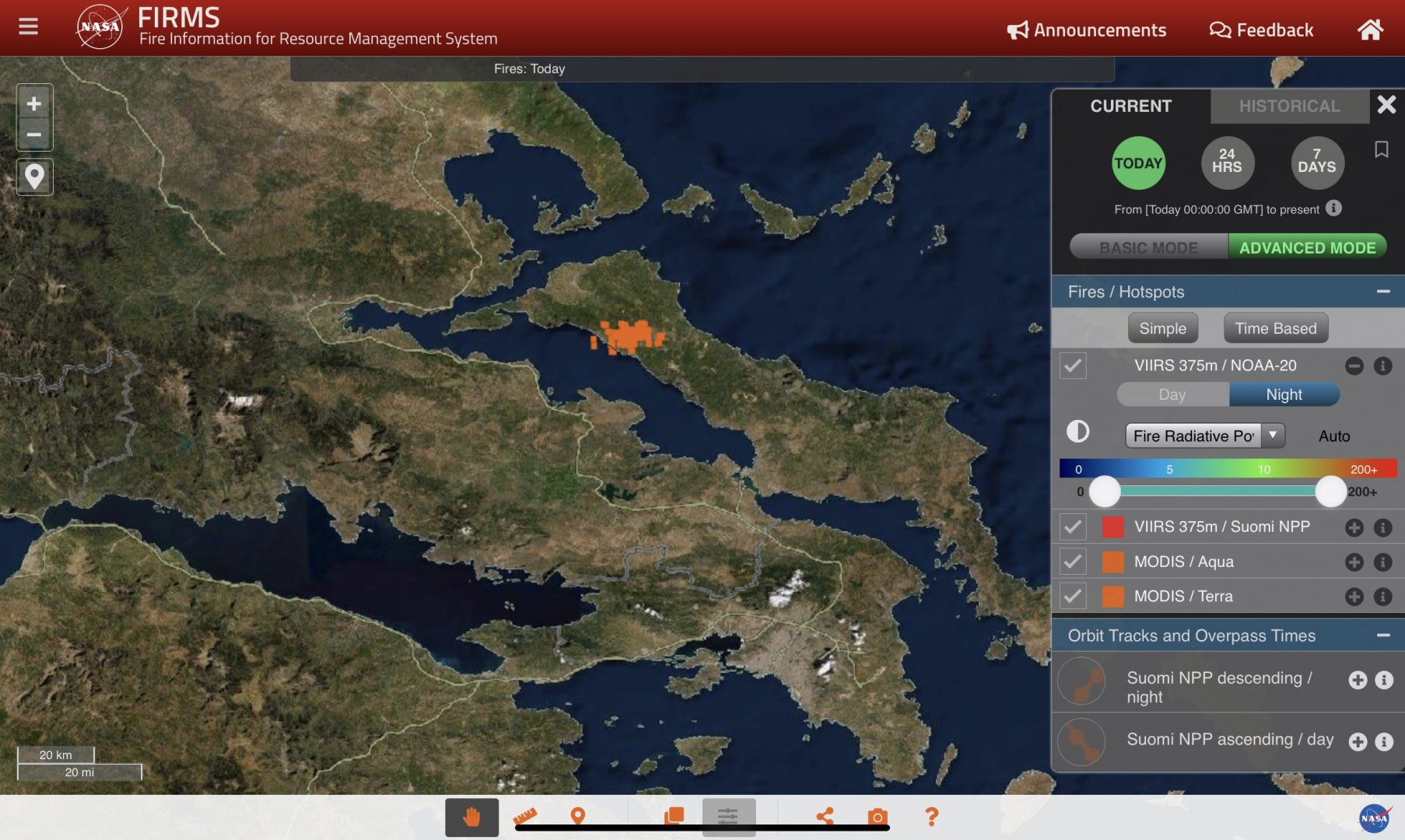Open the Fire Radiative Power dropdown

click(1205, 436)
